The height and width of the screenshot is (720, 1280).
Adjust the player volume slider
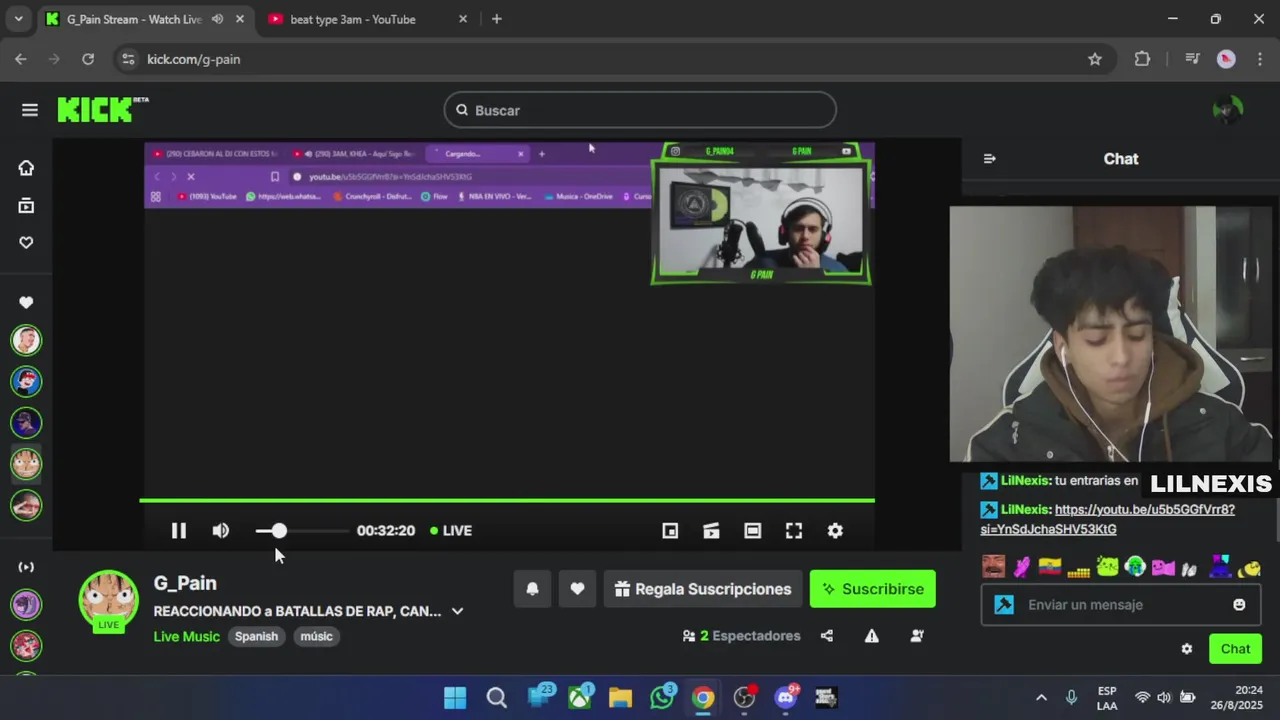point(300,531)
